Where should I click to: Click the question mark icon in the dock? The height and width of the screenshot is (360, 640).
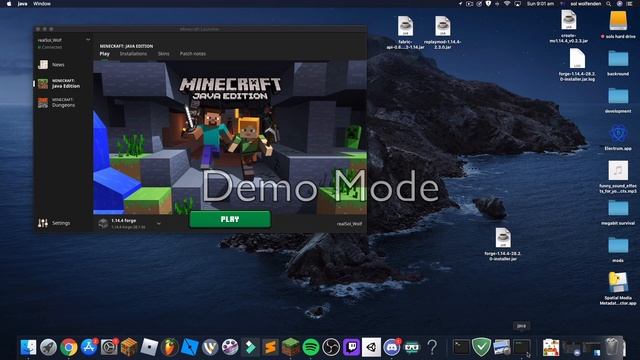pos(432,347)
